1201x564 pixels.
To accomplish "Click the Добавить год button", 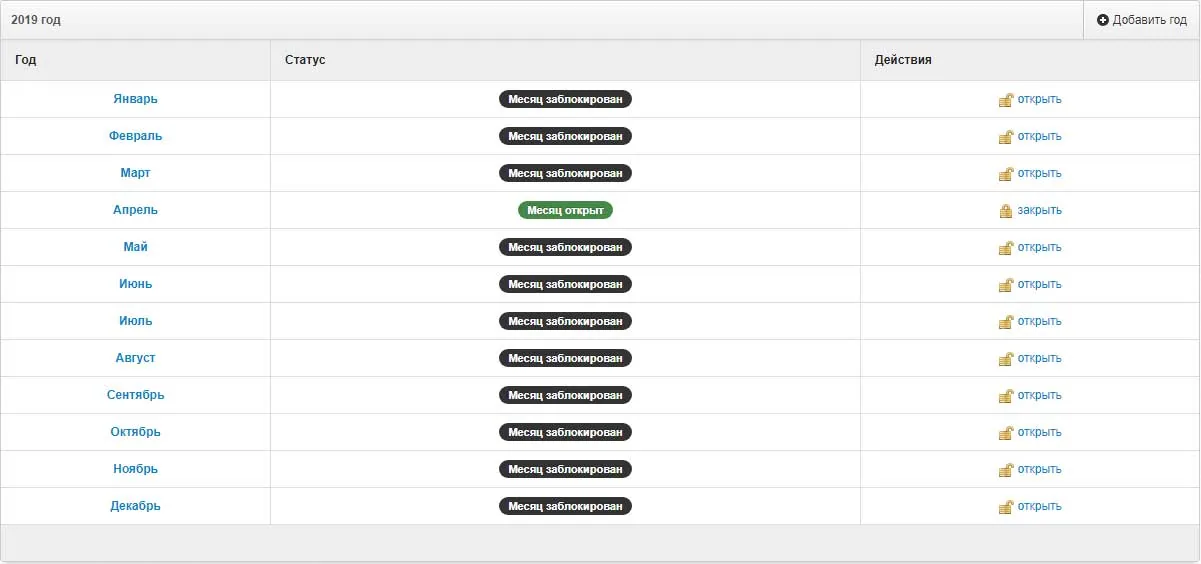I will (1142, 20).
